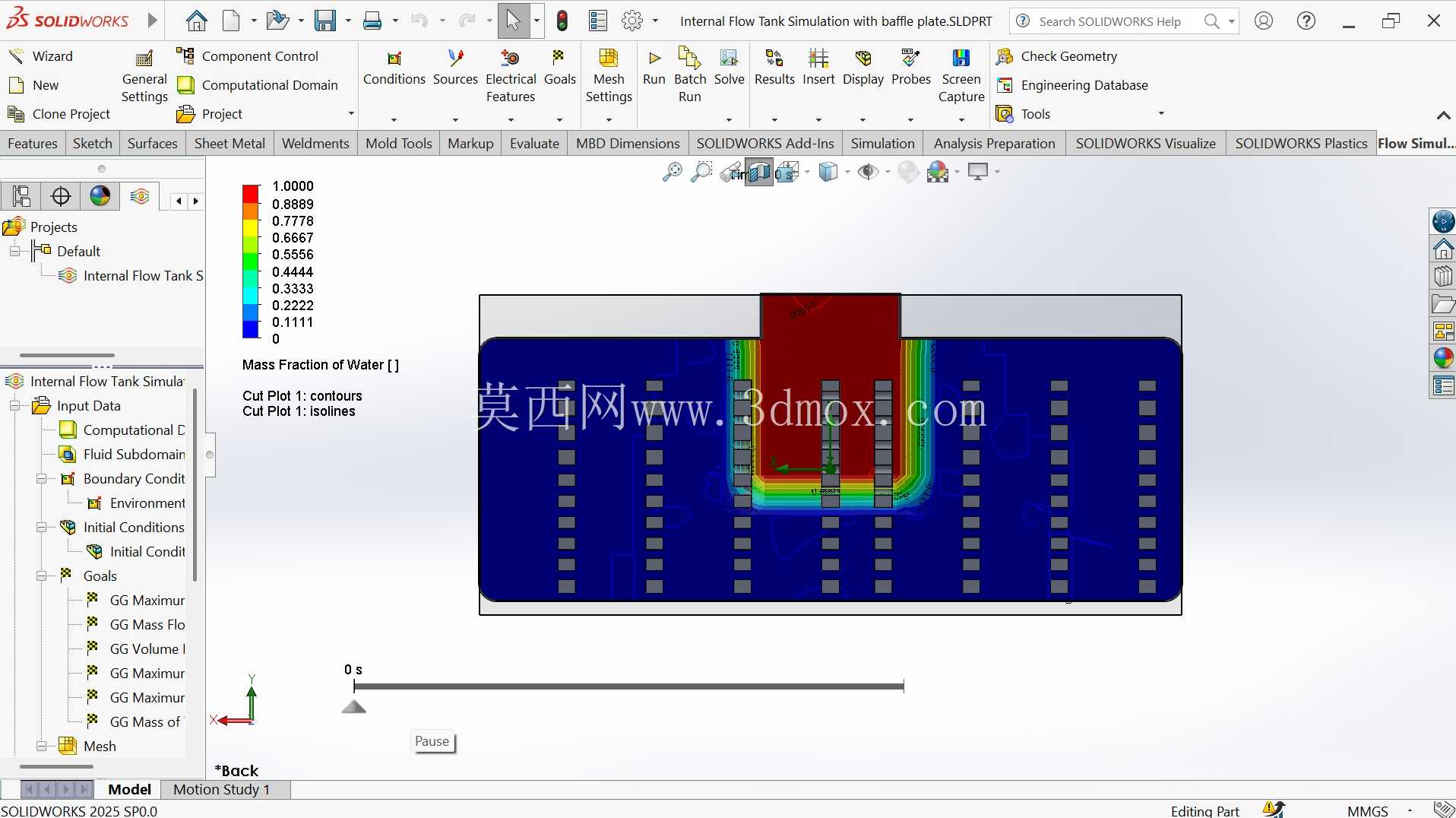The image size is (1456, 818).
Task: Select the Fluid Subdomain tree item
Action: pyautogui.click(x=122, y=455)
